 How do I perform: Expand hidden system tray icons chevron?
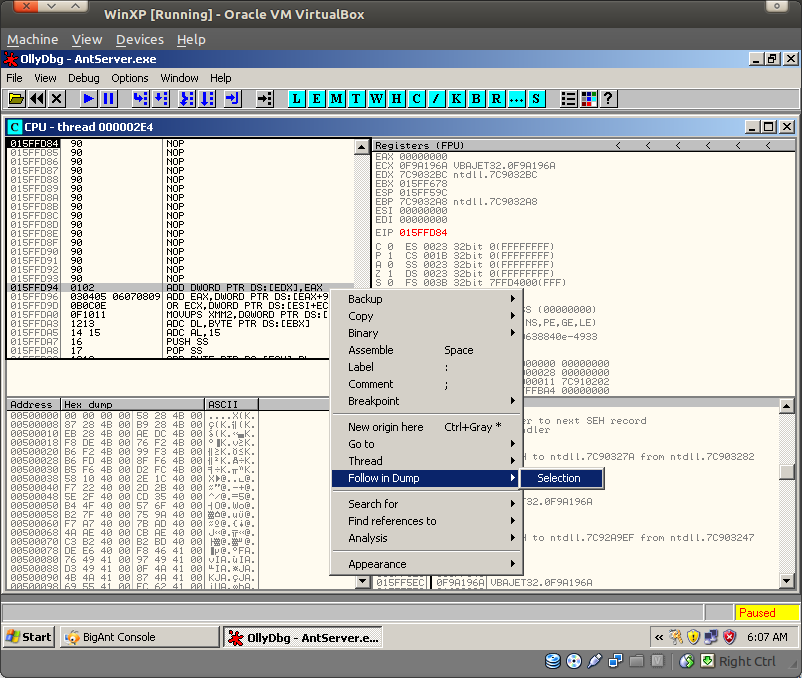[x=659, y=637]
